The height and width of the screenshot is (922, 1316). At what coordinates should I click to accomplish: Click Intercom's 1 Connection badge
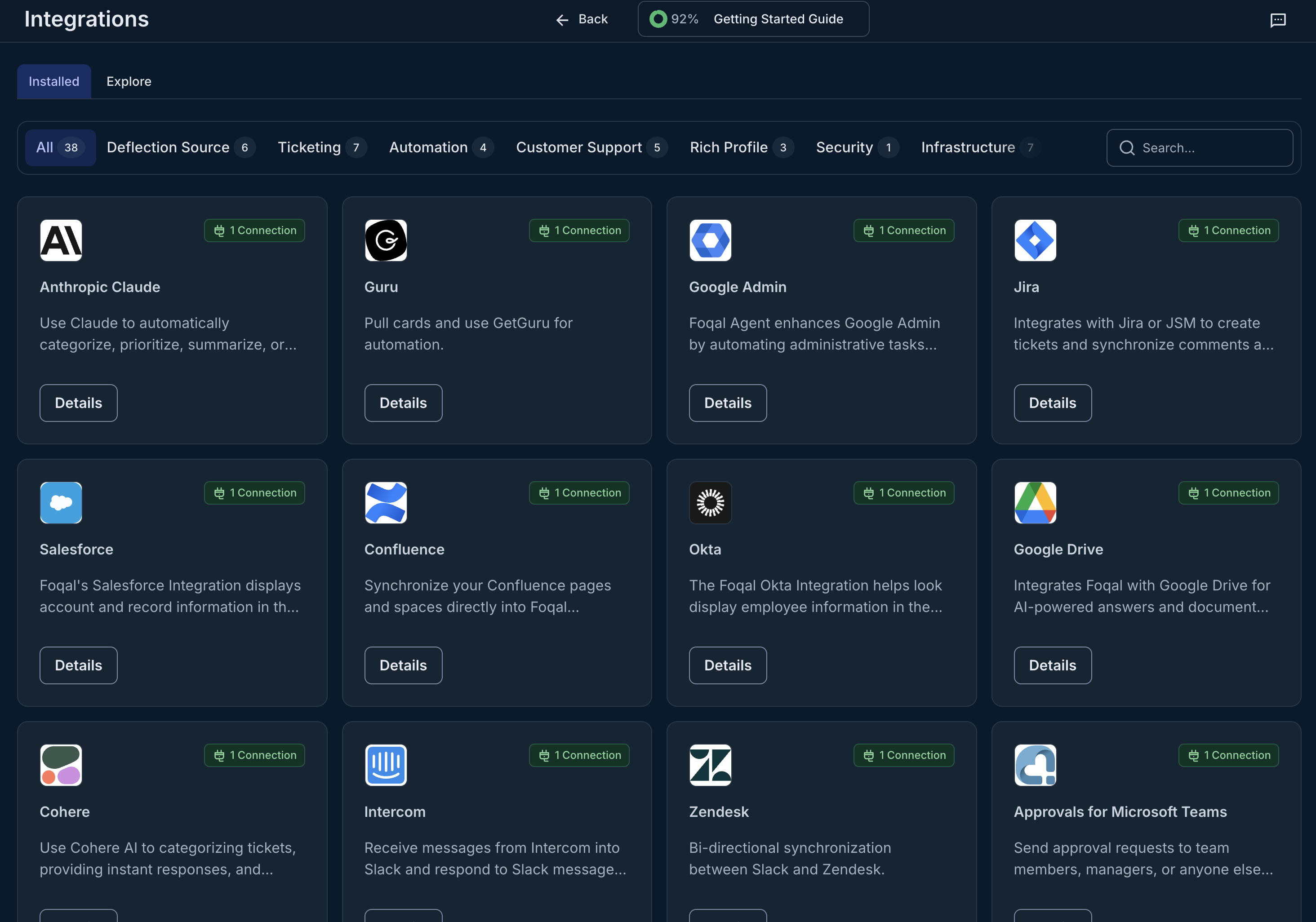pyautogui.click(x=579, y=755)
